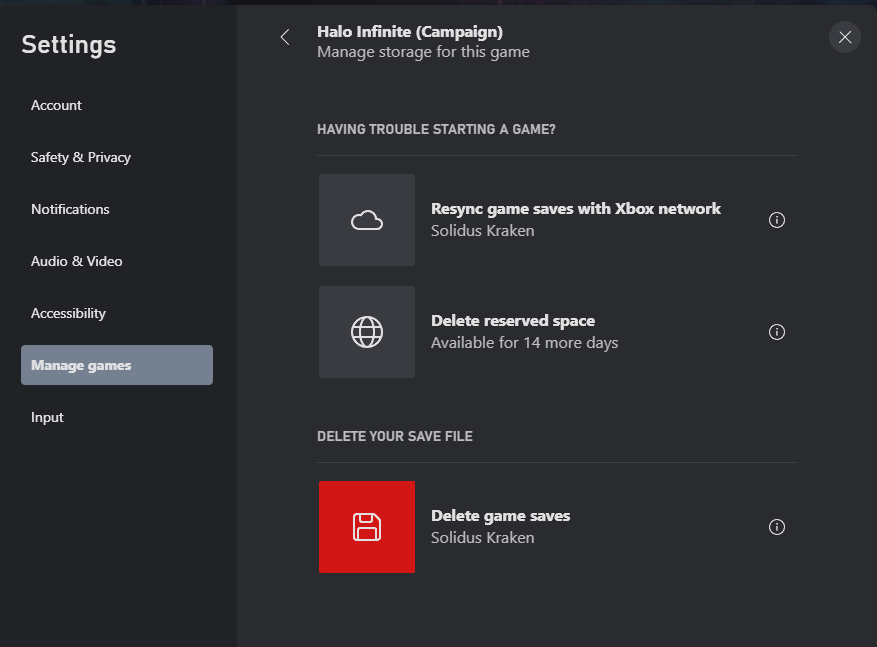The image size is (877, 647).
Task: Click Resync game saves with Xbox network
Action: (576, 209)
